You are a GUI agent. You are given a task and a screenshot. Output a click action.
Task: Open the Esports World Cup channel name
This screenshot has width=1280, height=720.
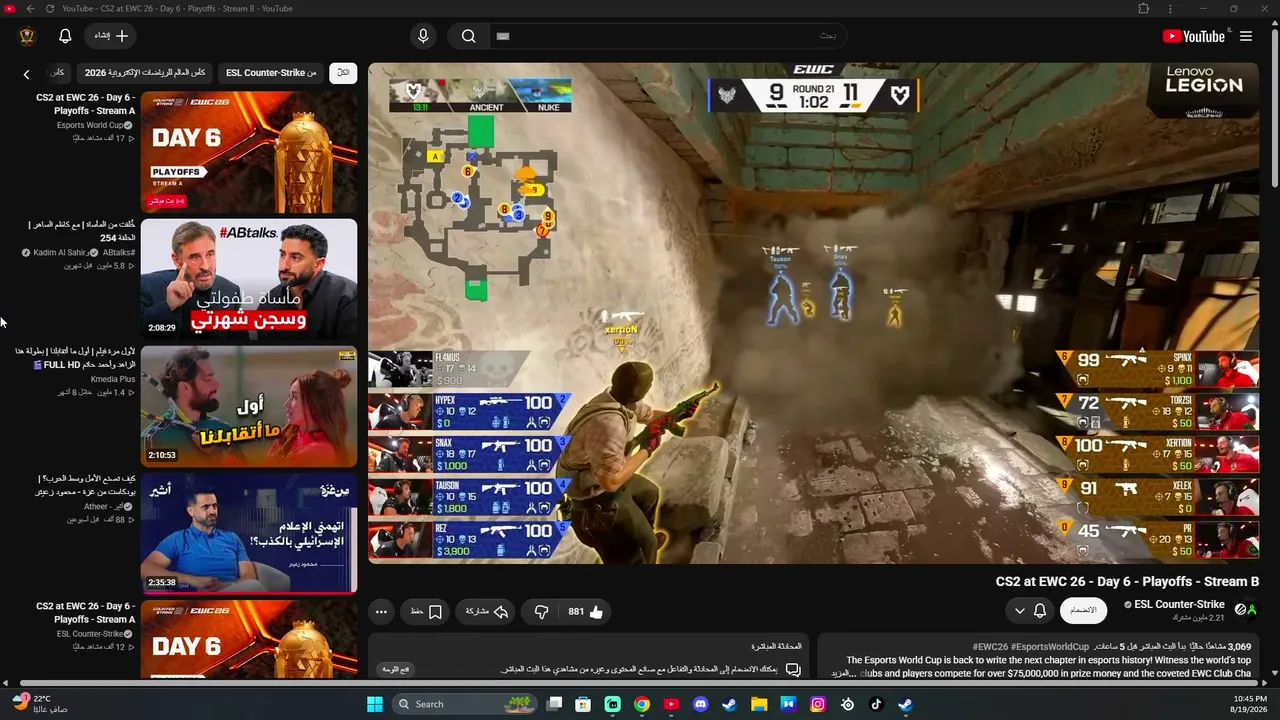click(91, 125)
